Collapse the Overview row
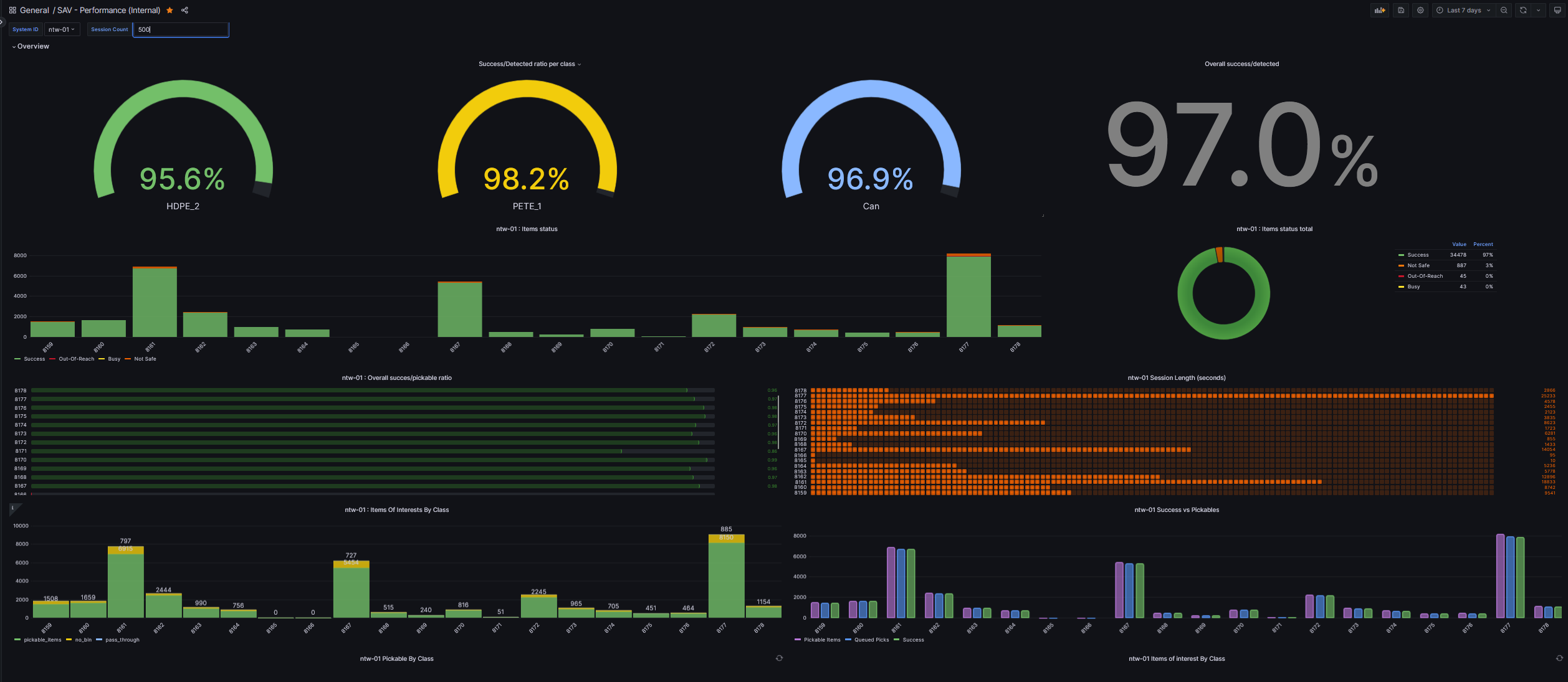The height and width of the screenshot is (682, 1568). point(31,46)
